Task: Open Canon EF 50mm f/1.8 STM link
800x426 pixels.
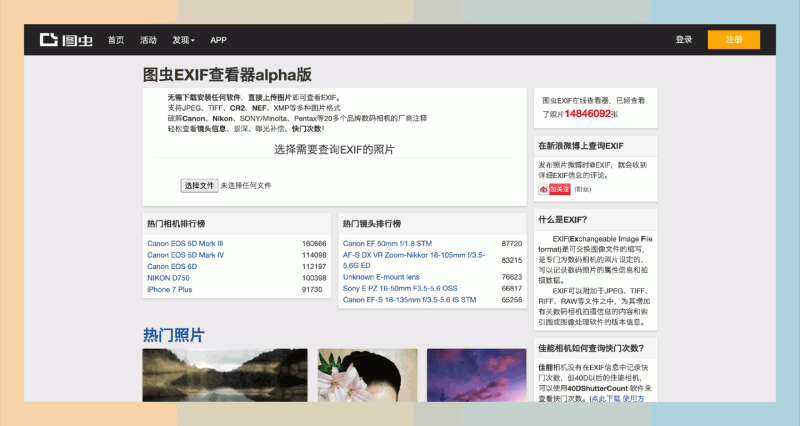Action: click(x=387, y=243)
